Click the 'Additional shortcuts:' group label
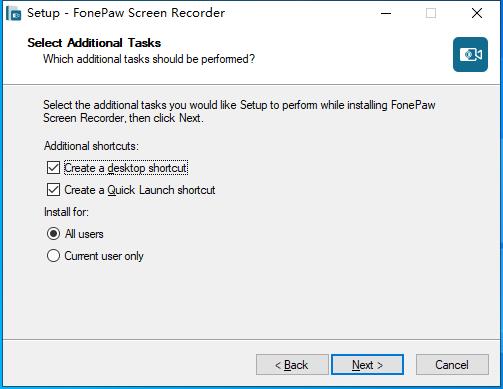 click(x=91, y=146)
